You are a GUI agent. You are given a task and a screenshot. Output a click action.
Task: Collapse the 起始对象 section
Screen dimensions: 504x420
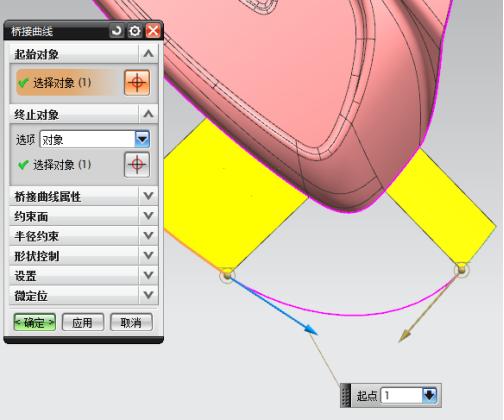coord(148,54)
